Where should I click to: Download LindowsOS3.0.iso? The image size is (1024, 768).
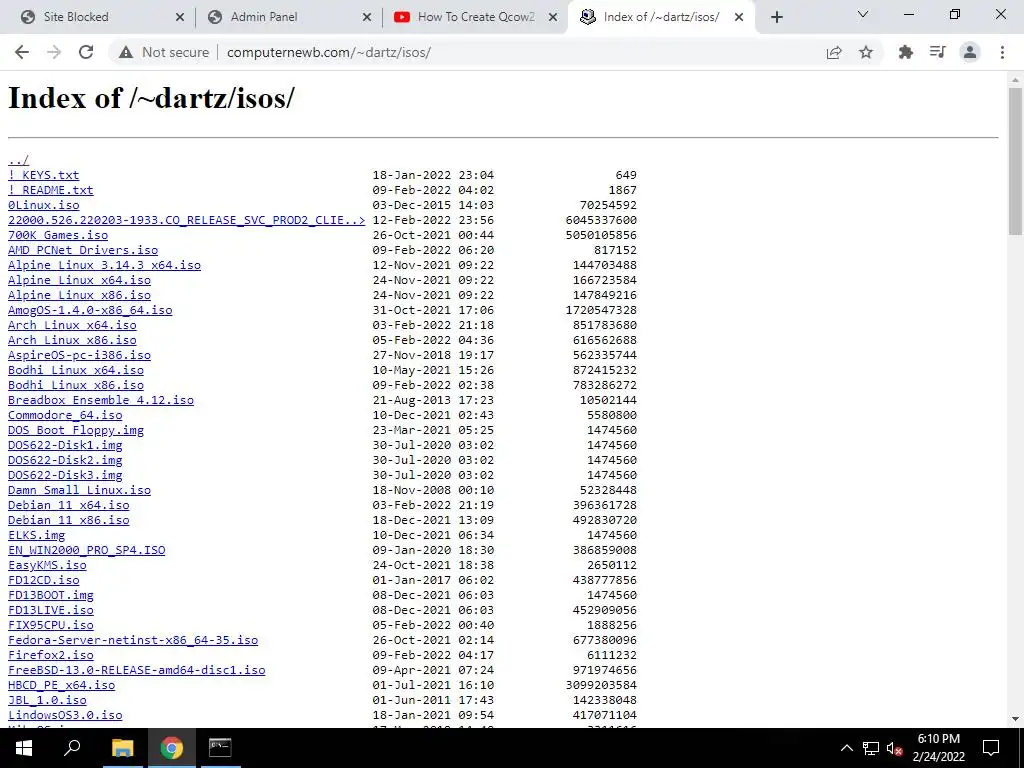click(x=65, y=716)
